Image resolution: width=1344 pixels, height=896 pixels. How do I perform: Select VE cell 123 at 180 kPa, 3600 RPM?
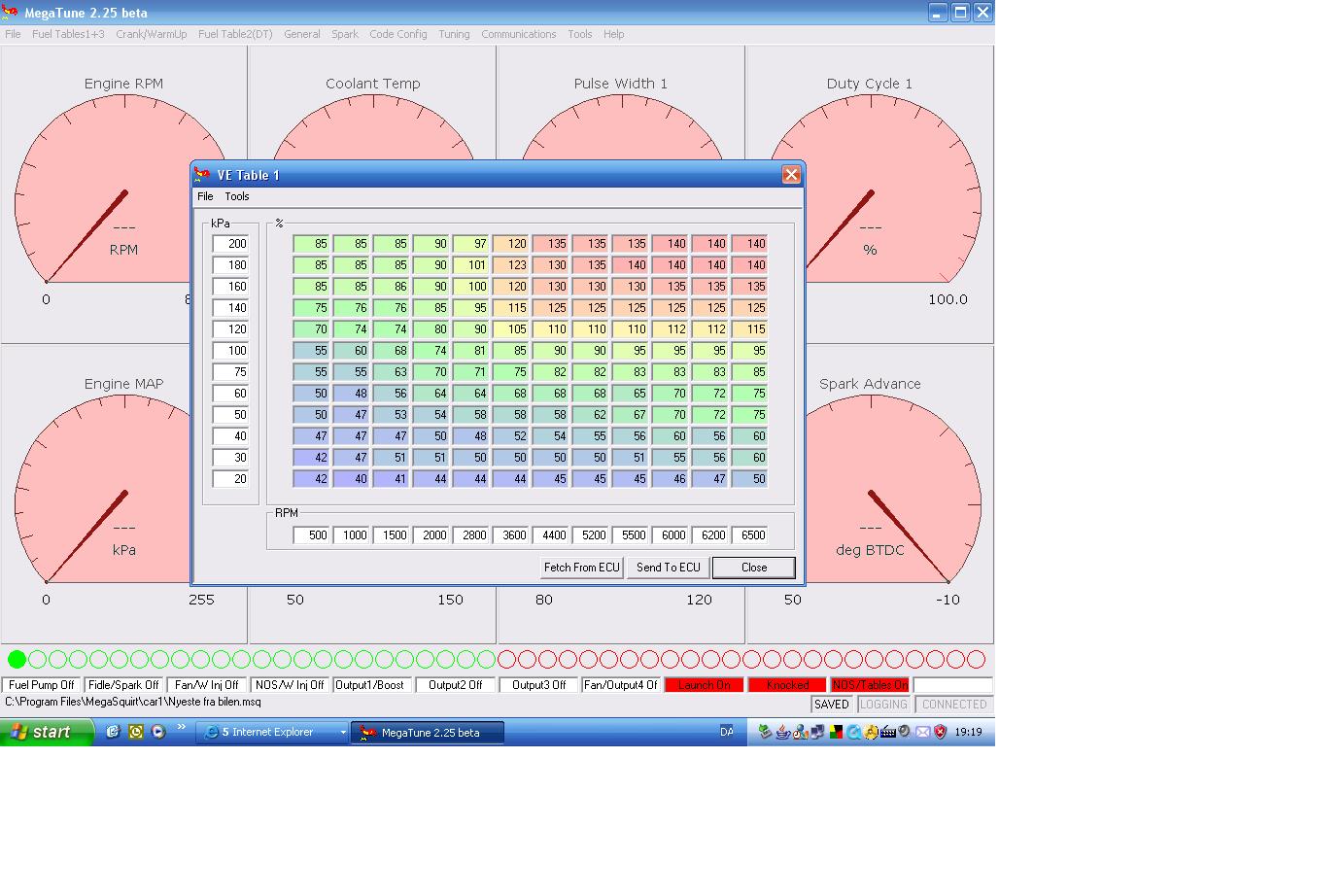pos(511,265)
